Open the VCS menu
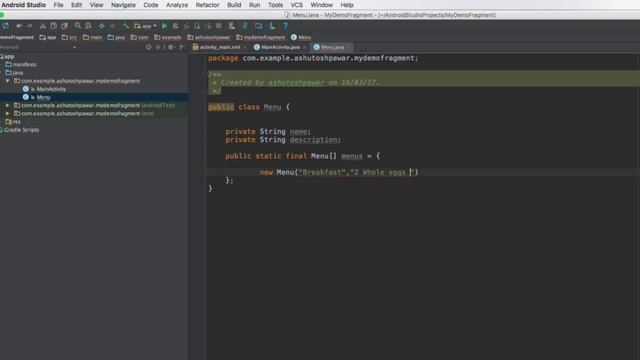This screenshot has width=640, height=360. coord(297,5)
